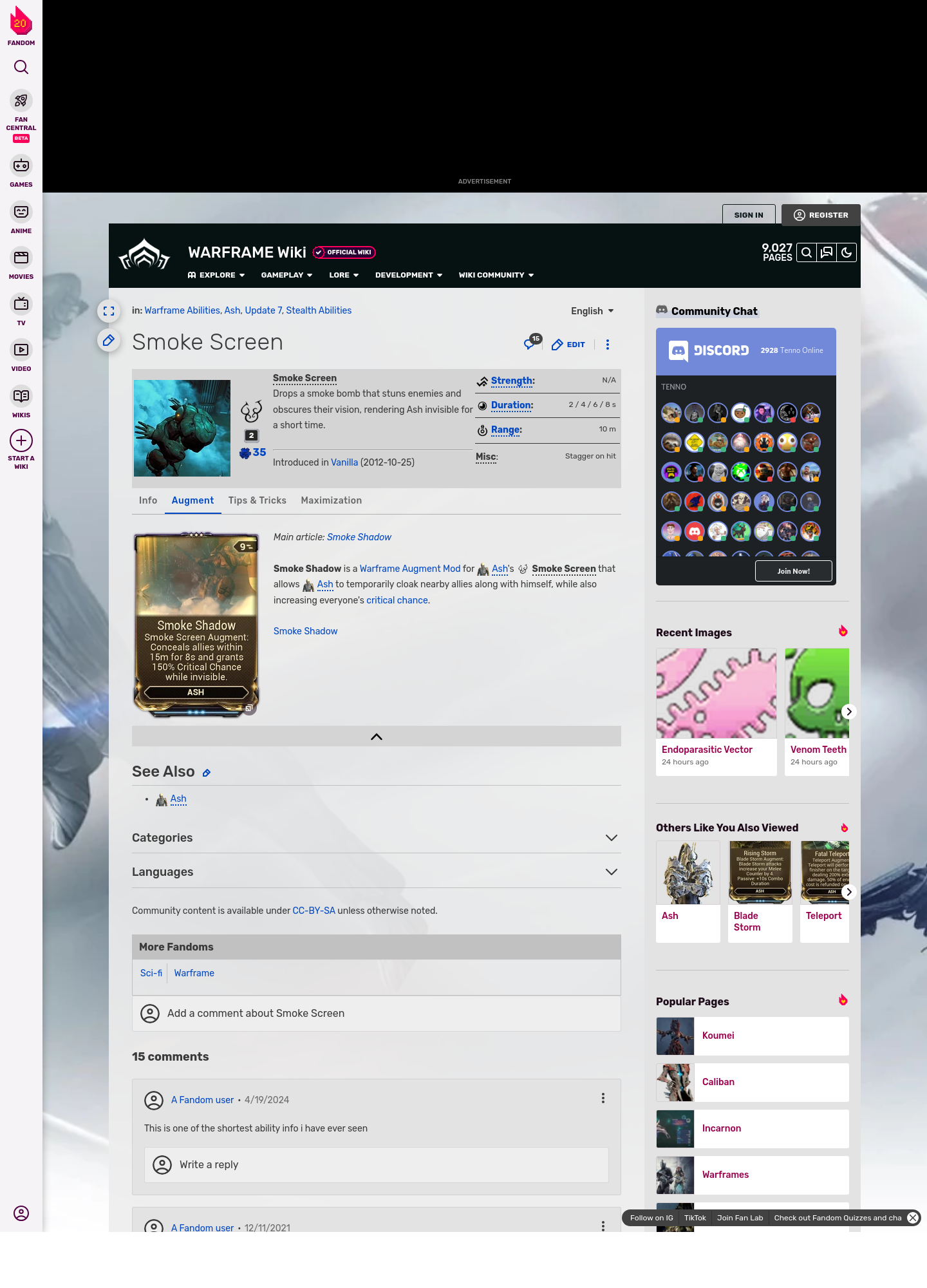Image resolution: width=927 pixels, height=1288 pixels.
Task: Open the Games section icon
Action: point(21,166)
